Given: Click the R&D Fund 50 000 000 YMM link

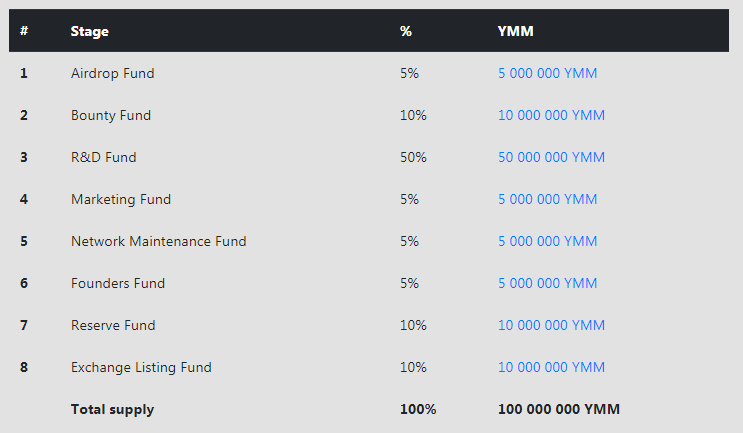Looking at the screenshot, I should point(551,157).
